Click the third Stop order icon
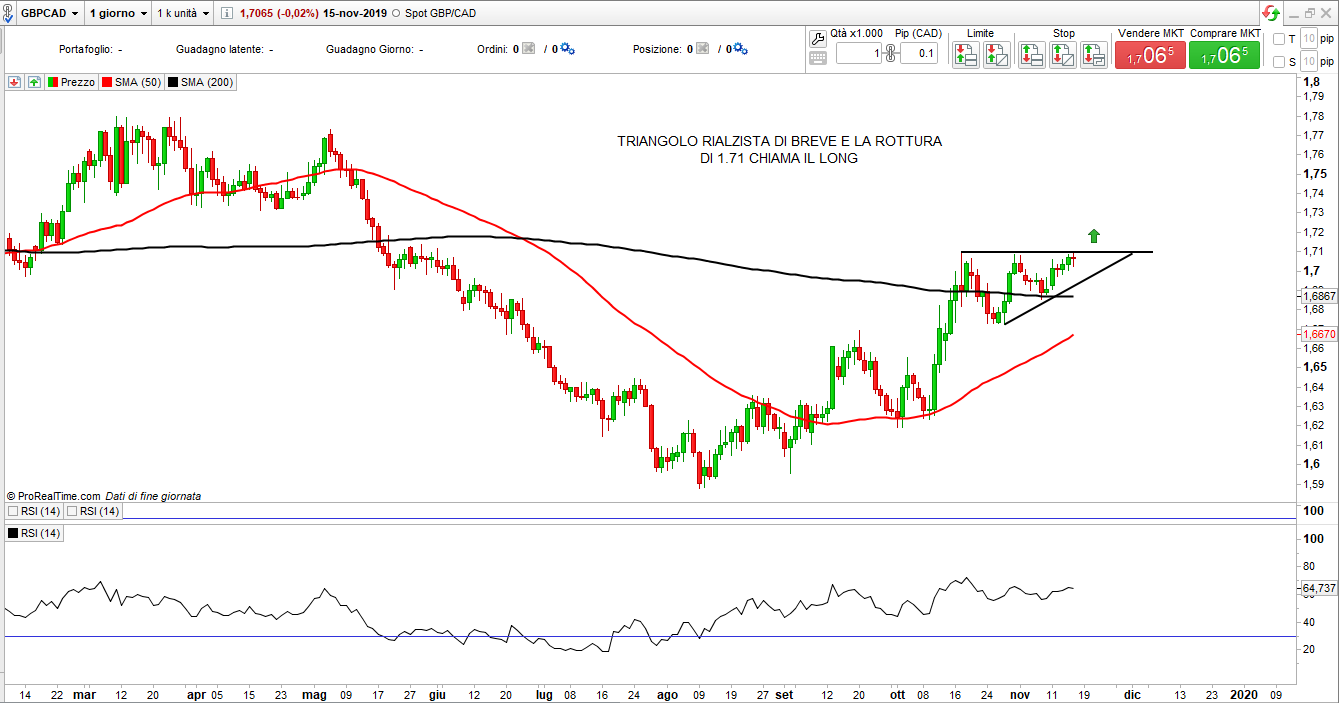 (1094, 55)
